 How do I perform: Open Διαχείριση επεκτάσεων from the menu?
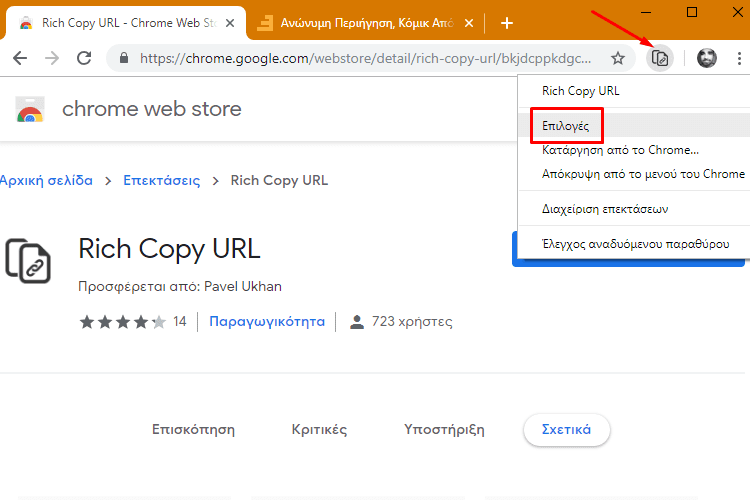[x=634, y=209]
